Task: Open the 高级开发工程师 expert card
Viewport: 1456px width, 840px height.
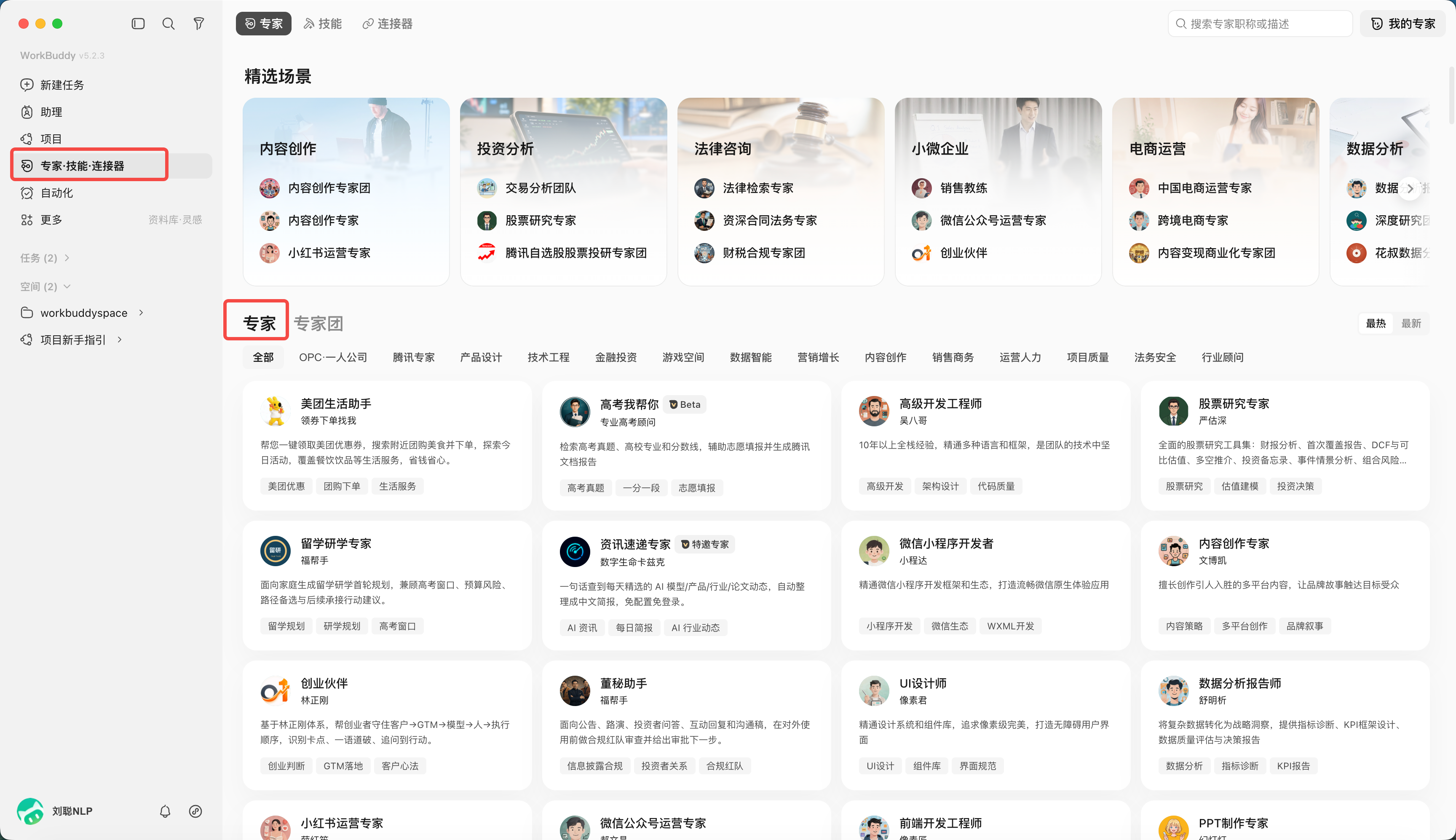Action: [985, 445]
